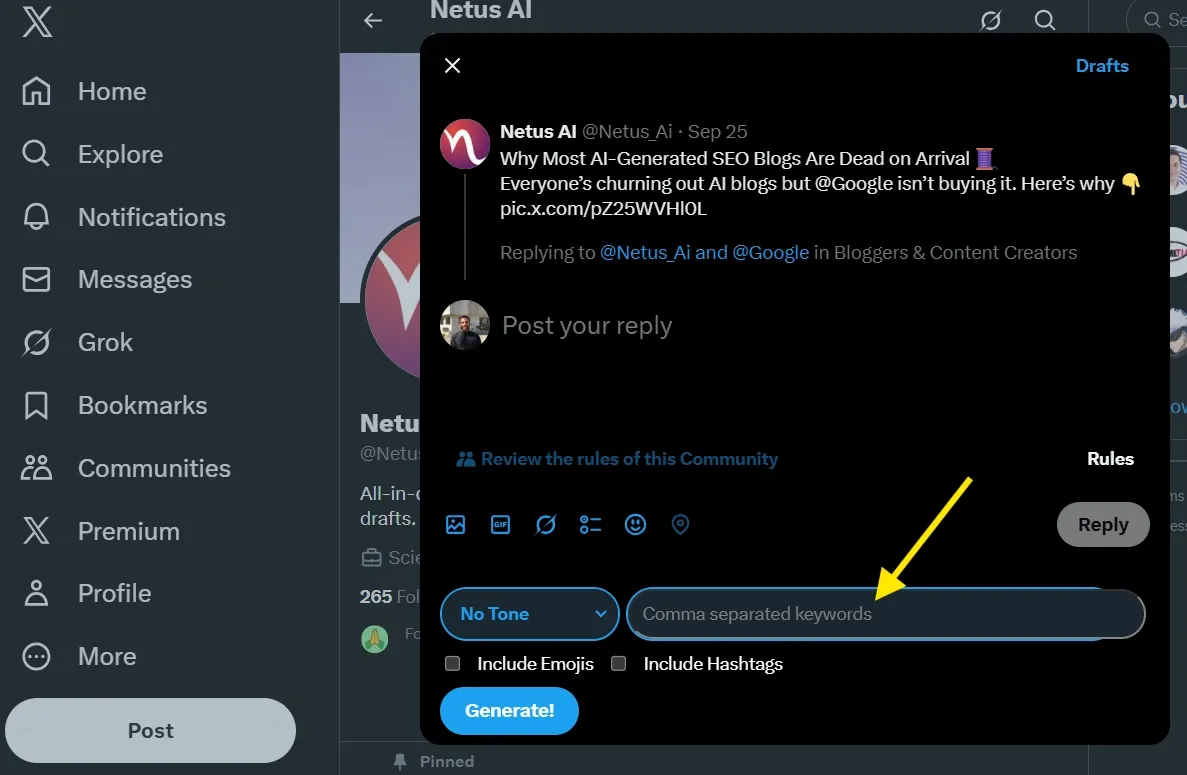This screenshot has height=775, width=1187.
Task: Select the Grok icon in the composer toolbar
Action: tap(545, 524)
